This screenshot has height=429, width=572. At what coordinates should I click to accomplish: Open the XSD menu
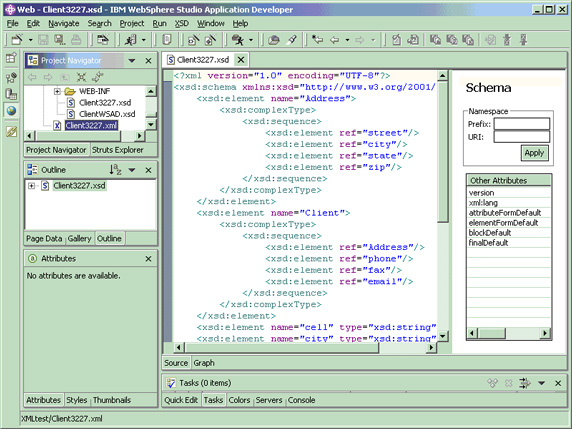pyautogui.click(x=181, y=24)
